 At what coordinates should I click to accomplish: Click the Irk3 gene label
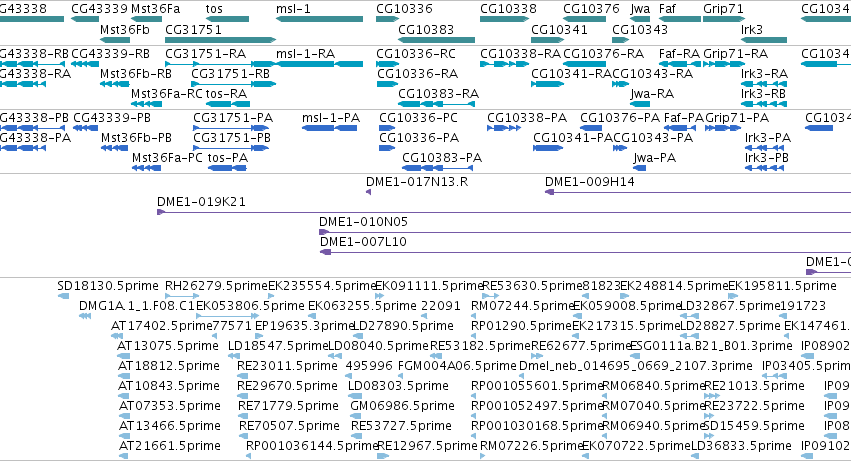(752, 29)
